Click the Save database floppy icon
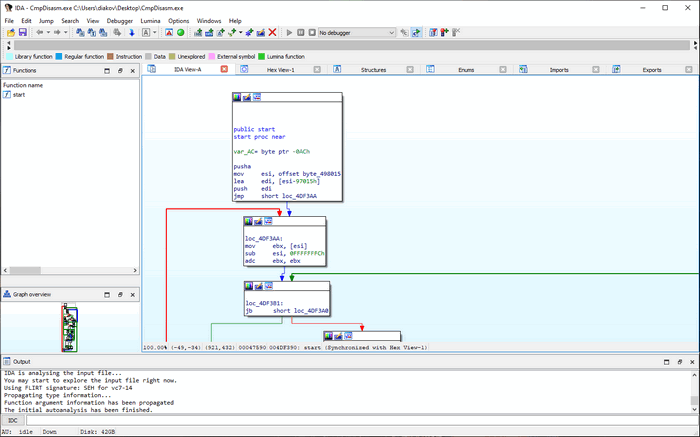 pyautogui.click(x=22, y=32)
